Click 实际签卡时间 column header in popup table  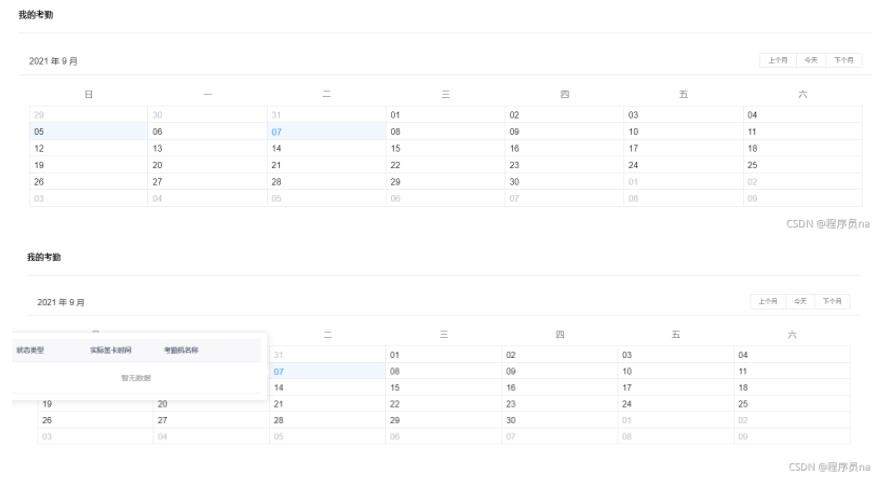(110, 350)
